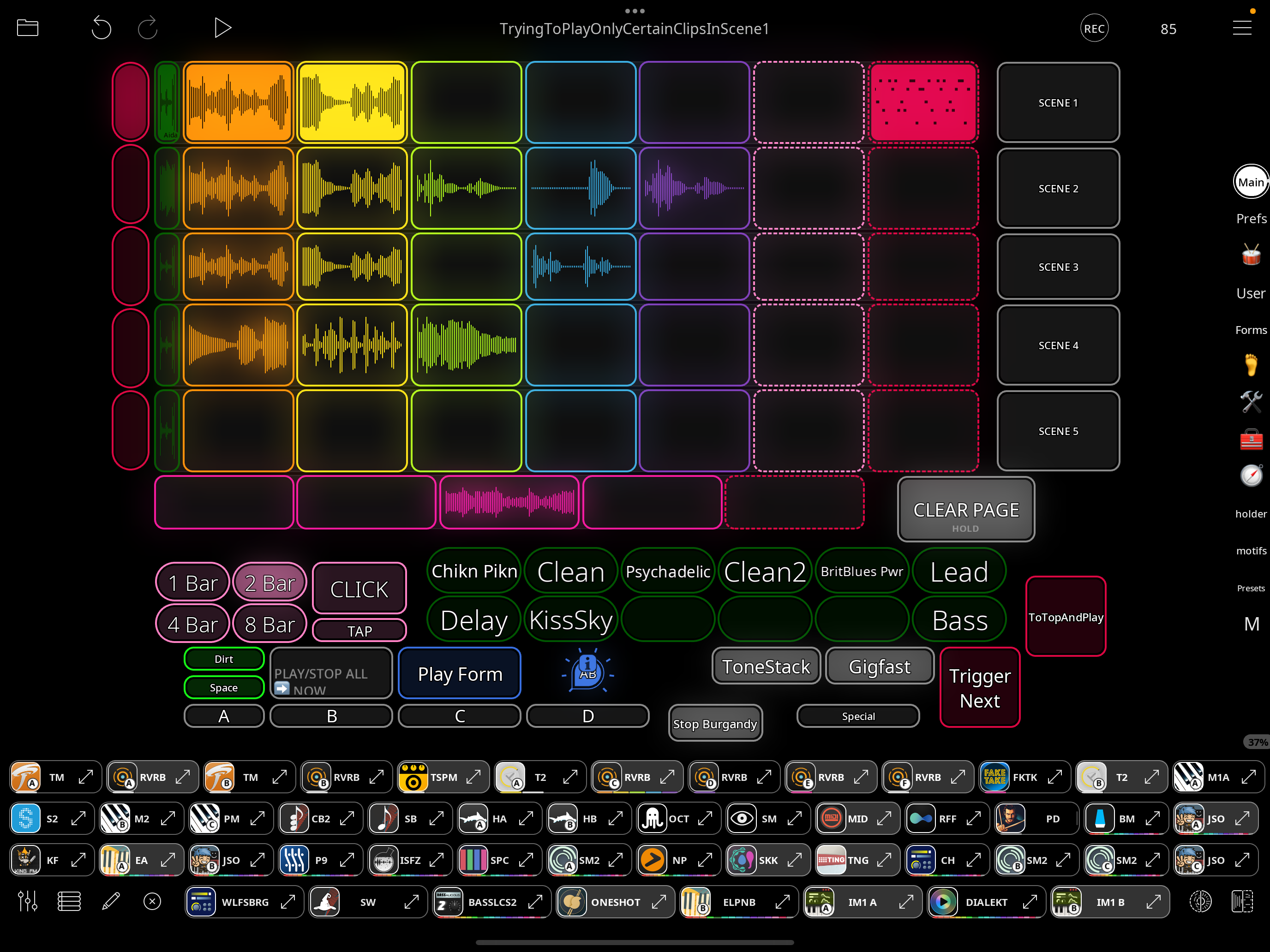
Task: Click the pencil edit icon in bottom toolbar
Action: click(x=111, y=901)
